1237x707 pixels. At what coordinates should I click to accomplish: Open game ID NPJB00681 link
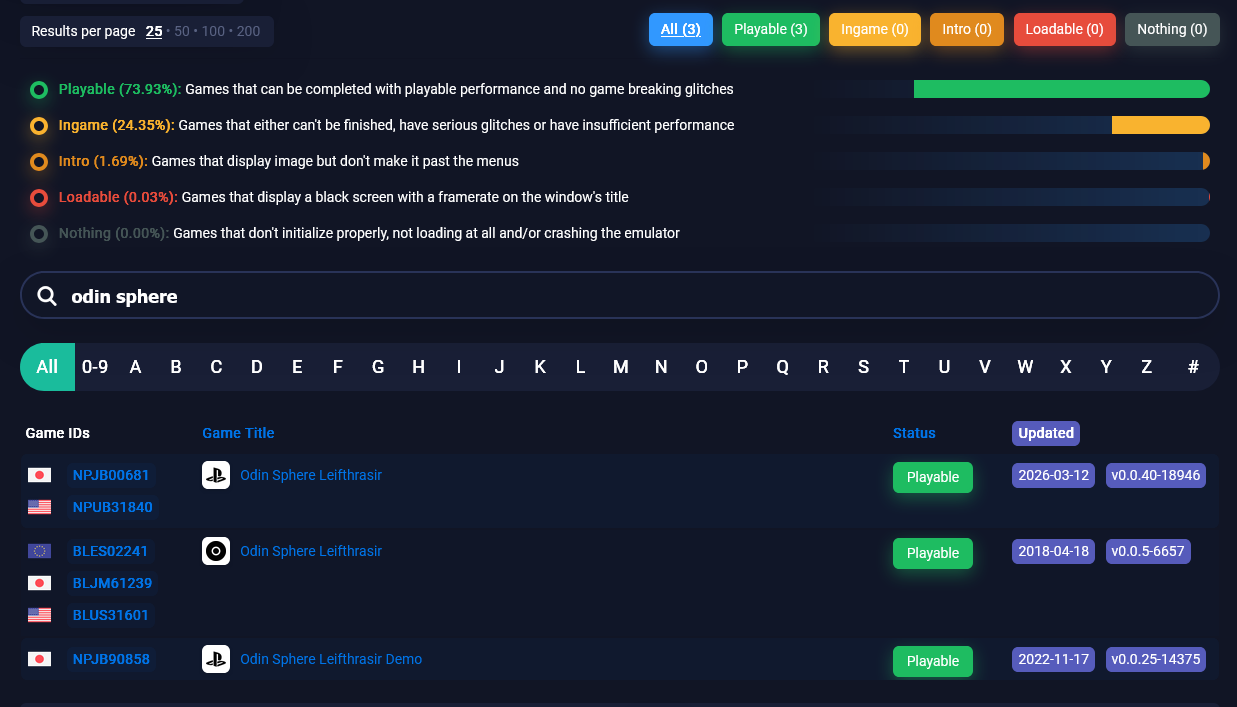tap(111, 475)
